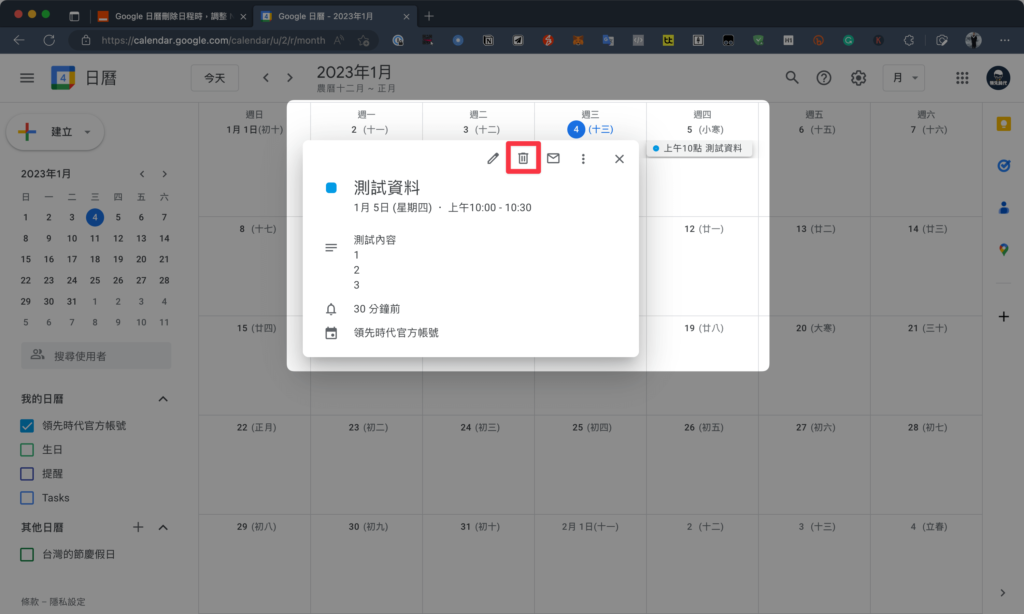
Task: Click the Google account avatar
Action: (998, 78)
